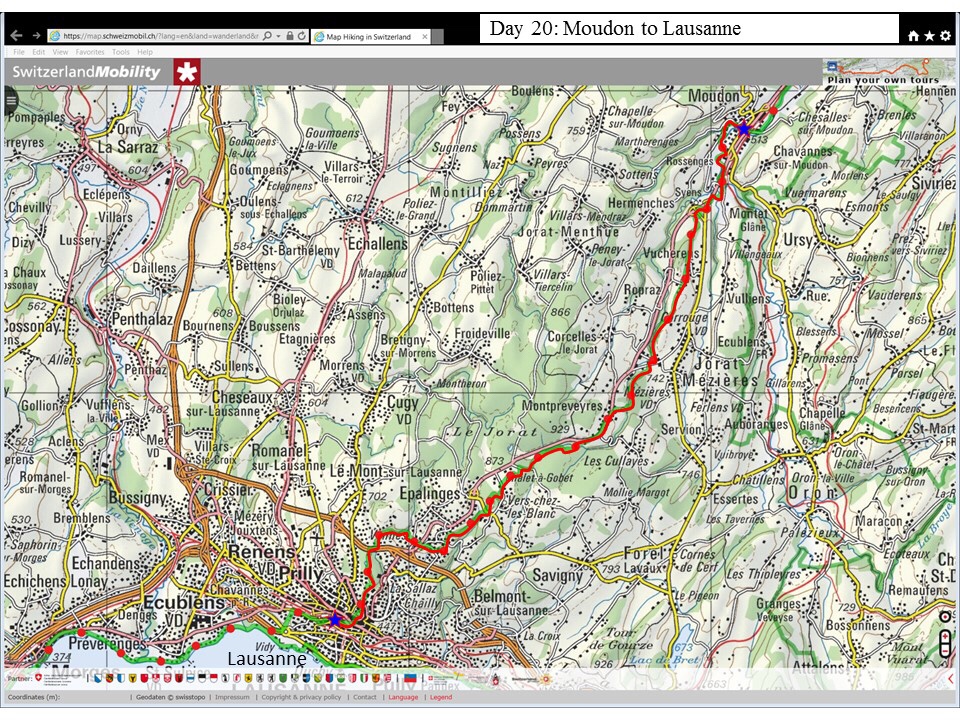Open browser home page icon

pyautogui.click(x=913, y=36)
